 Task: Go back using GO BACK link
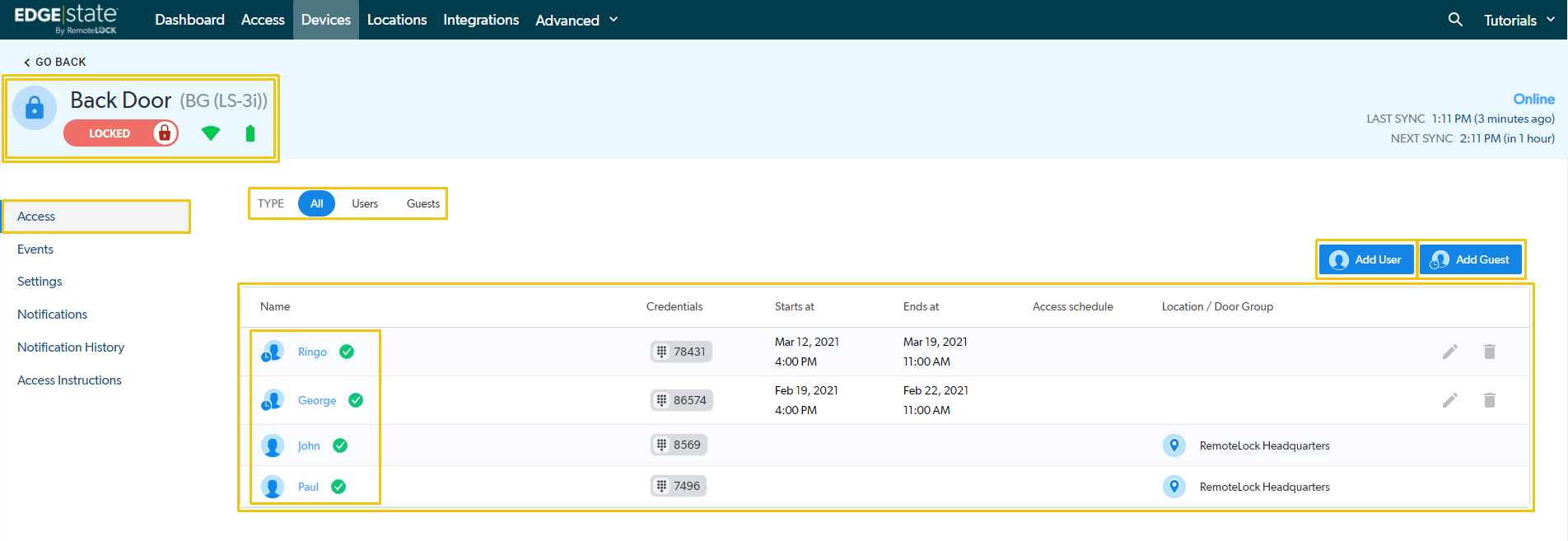[55, 62]
